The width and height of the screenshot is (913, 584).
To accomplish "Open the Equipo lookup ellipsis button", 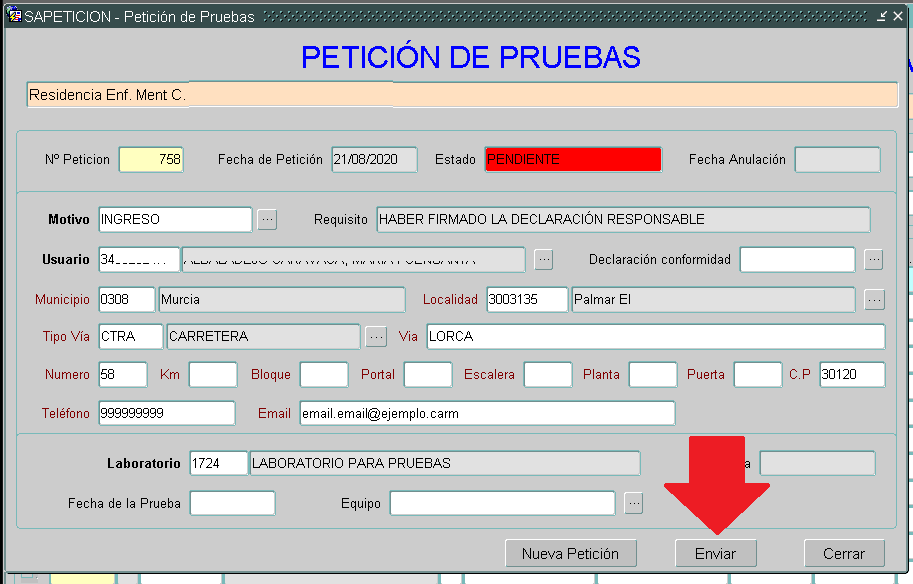I will click(x=633, y=504).
